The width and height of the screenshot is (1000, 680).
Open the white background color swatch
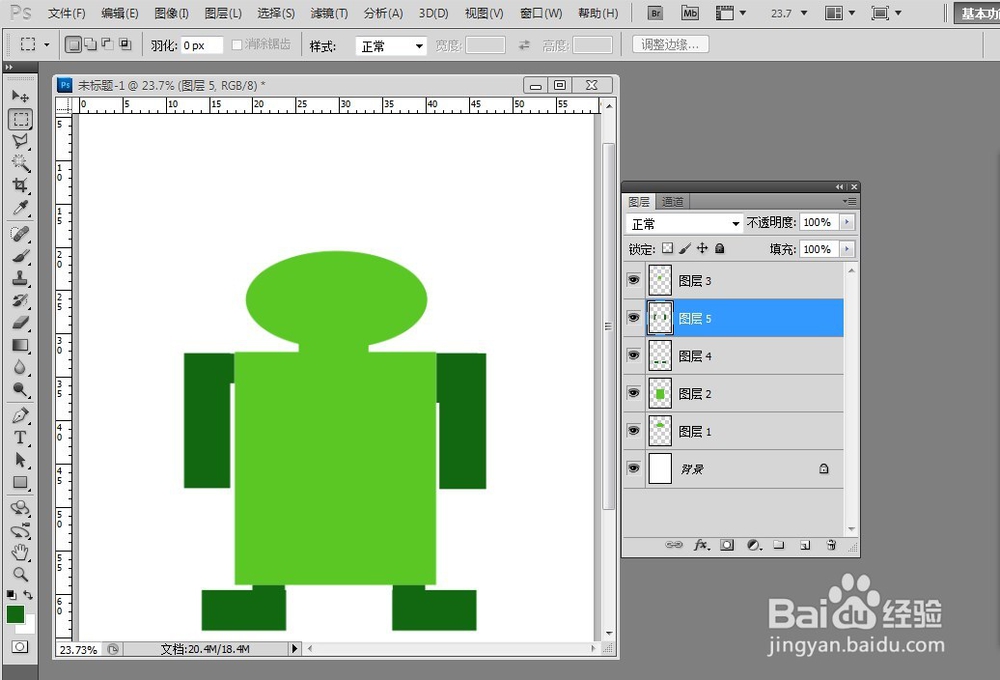29,626
